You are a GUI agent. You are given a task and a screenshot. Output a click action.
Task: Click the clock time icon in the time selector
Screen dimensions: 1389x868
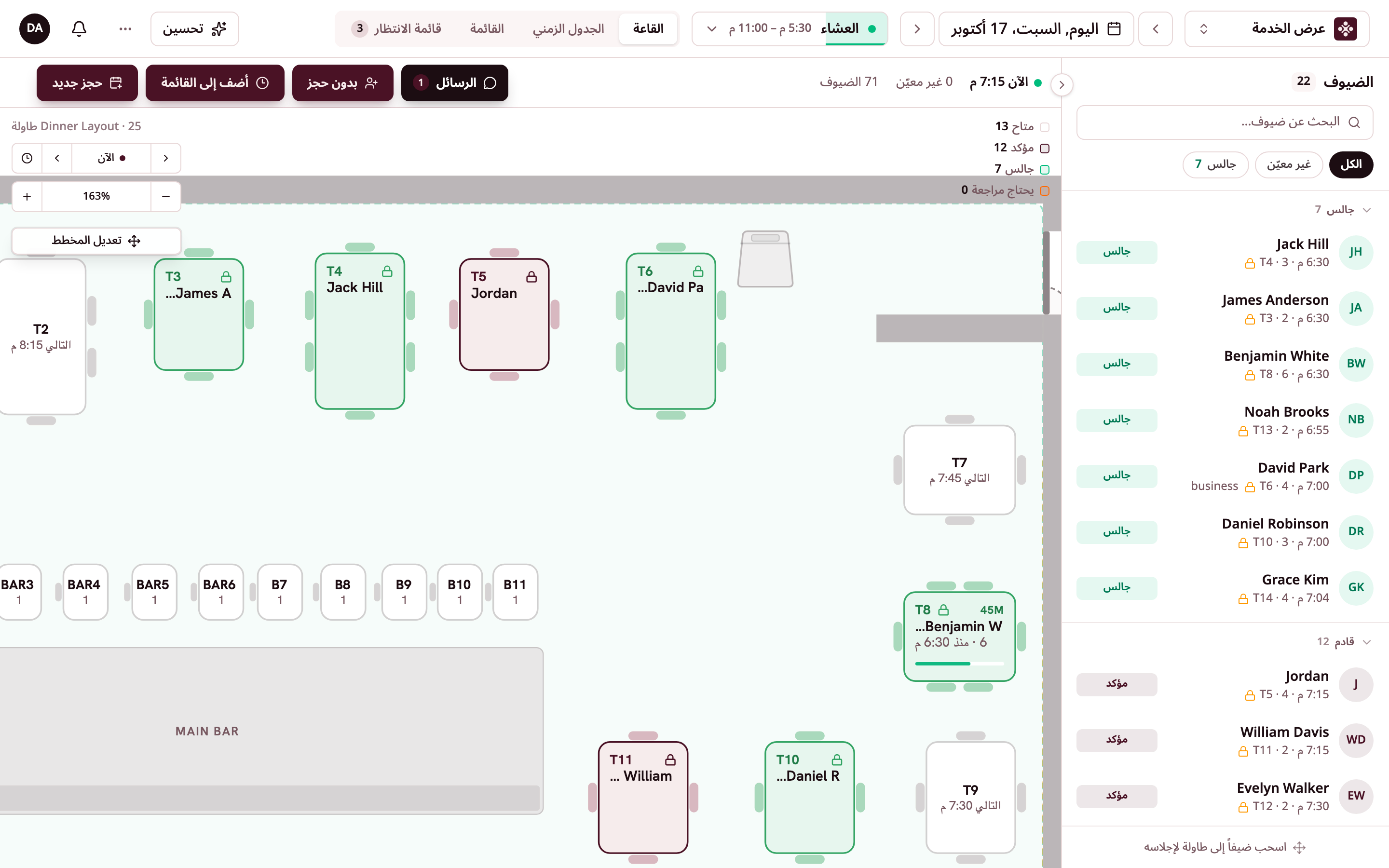click(27, 158)
